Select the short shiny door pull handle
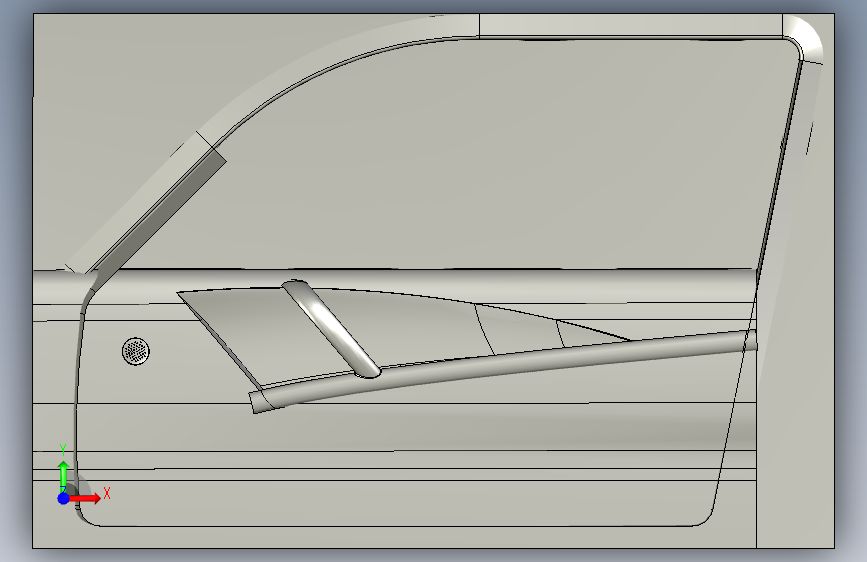 [x=330, y=329]
